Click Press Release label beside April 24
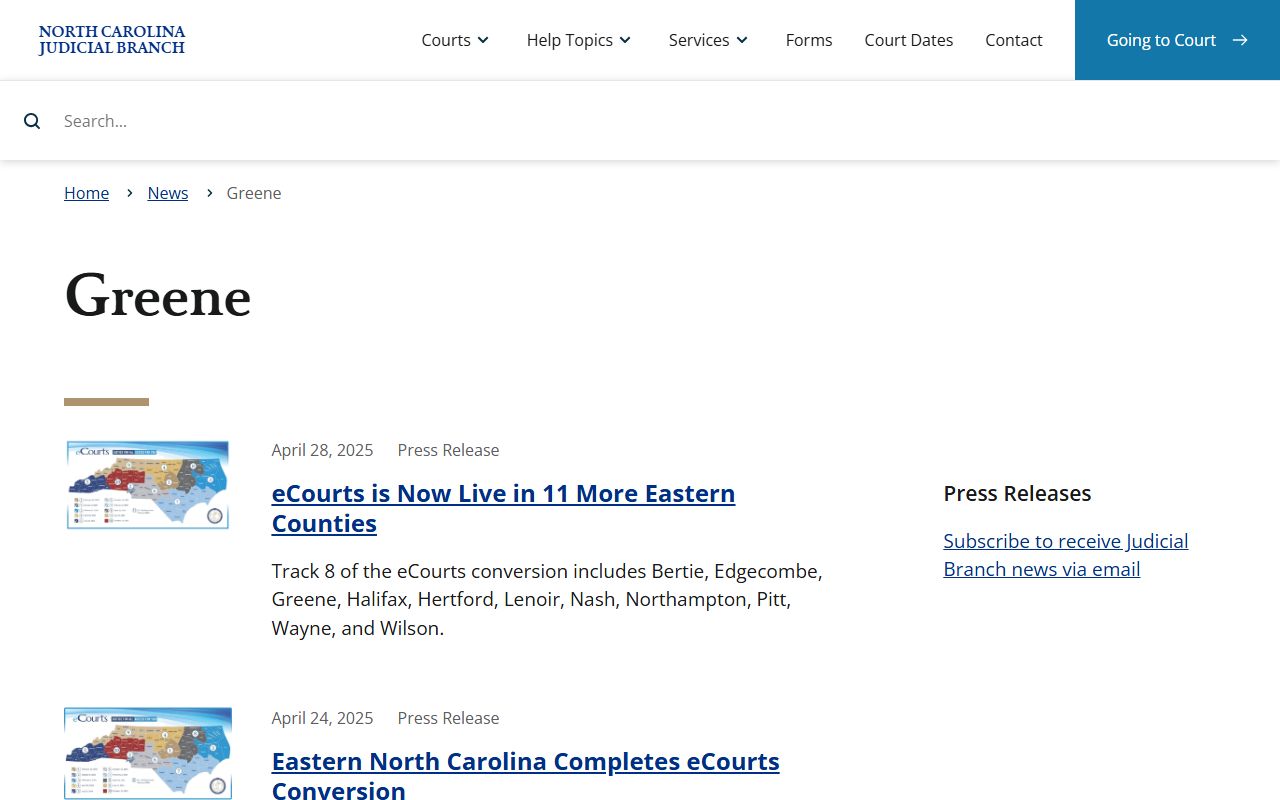 pos(448,718)
